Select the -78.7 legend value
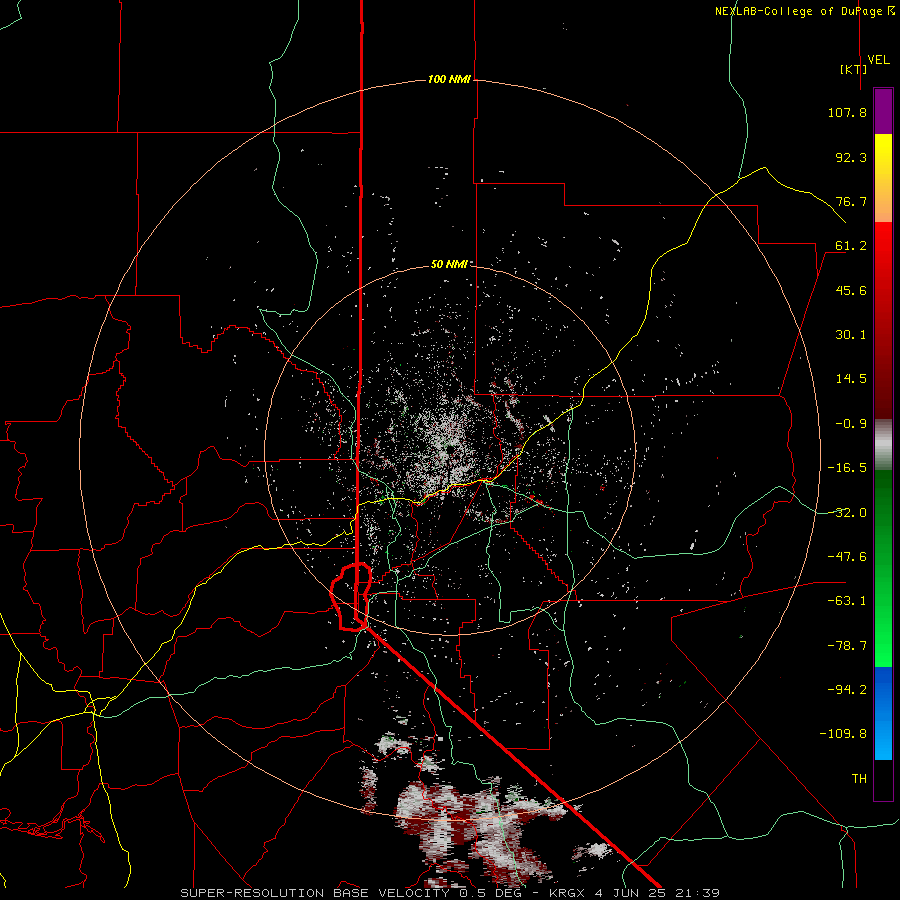900x900 pixels. coord(847,646)
